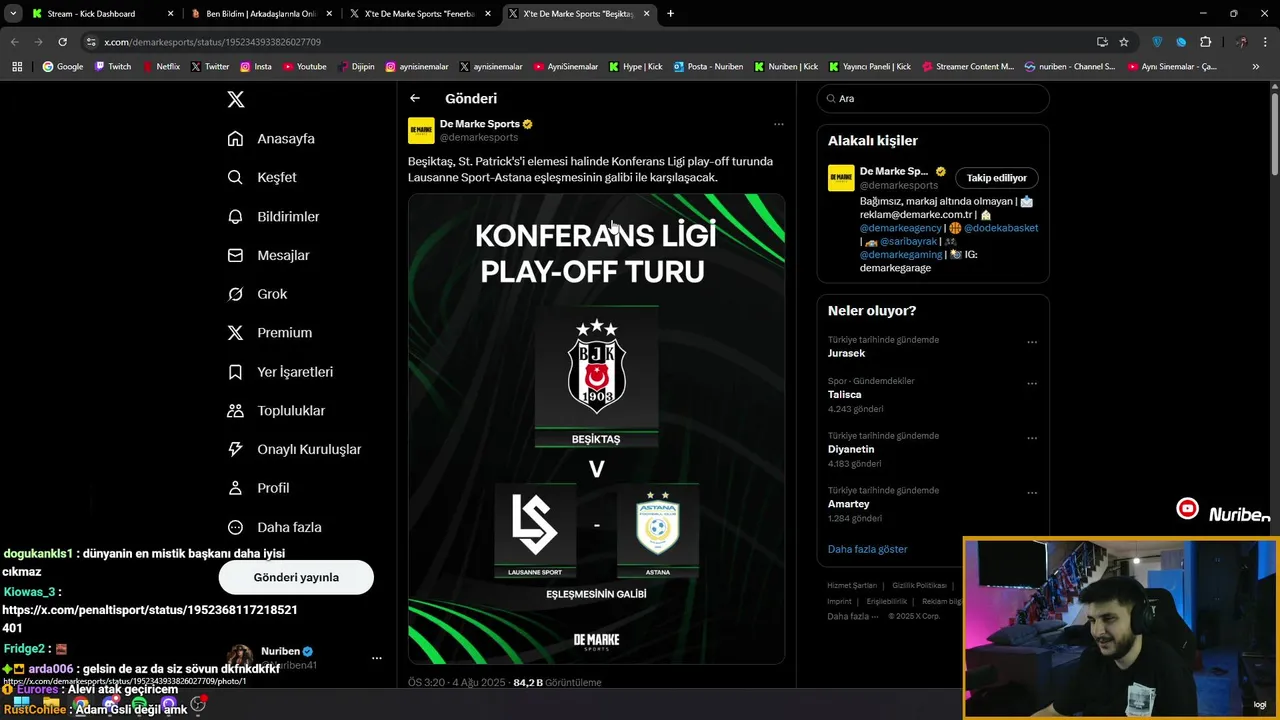Open Bildirimler notifications

[274, 216]
